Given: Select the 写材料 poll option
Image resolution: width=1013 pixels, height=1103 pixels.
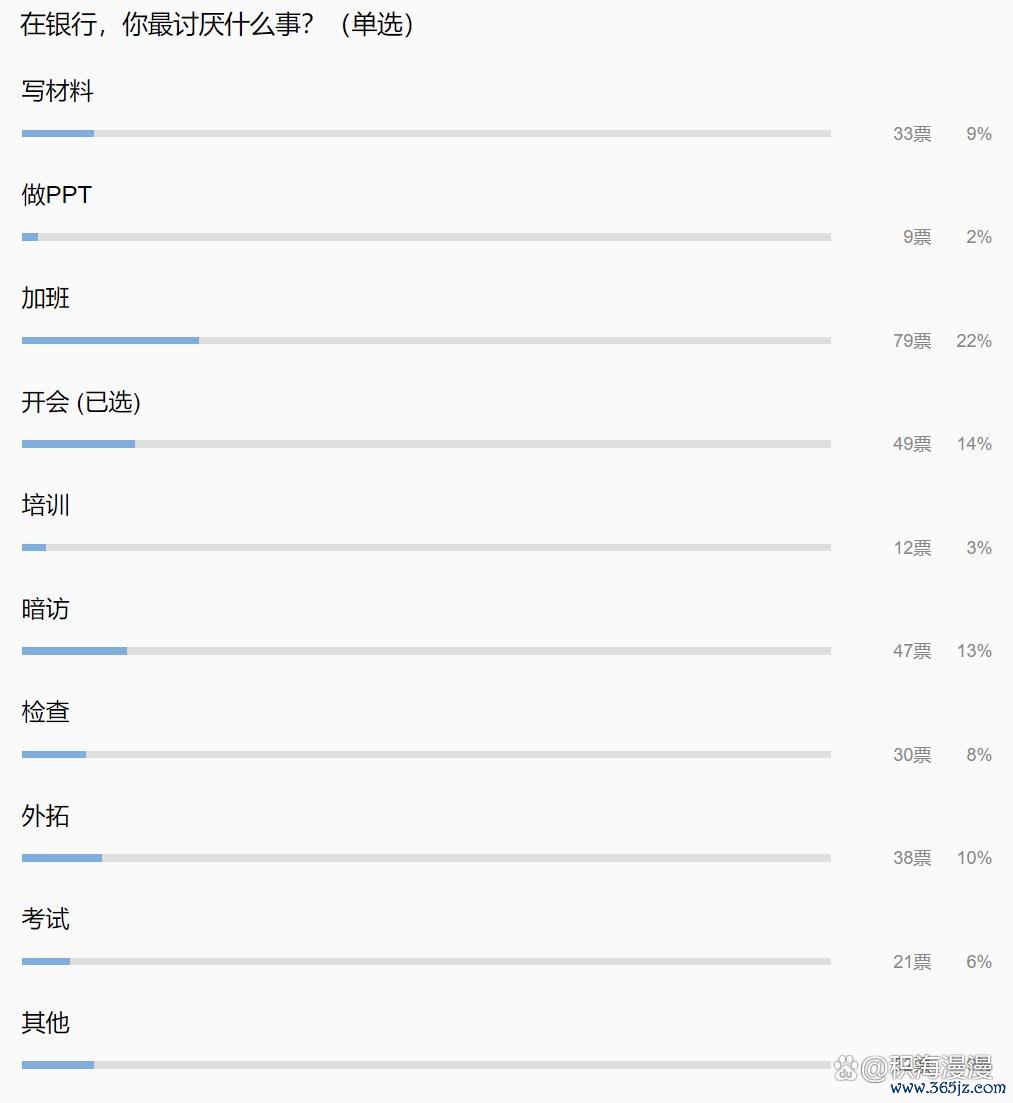Looking at the screenshot, I should (57, 91).
